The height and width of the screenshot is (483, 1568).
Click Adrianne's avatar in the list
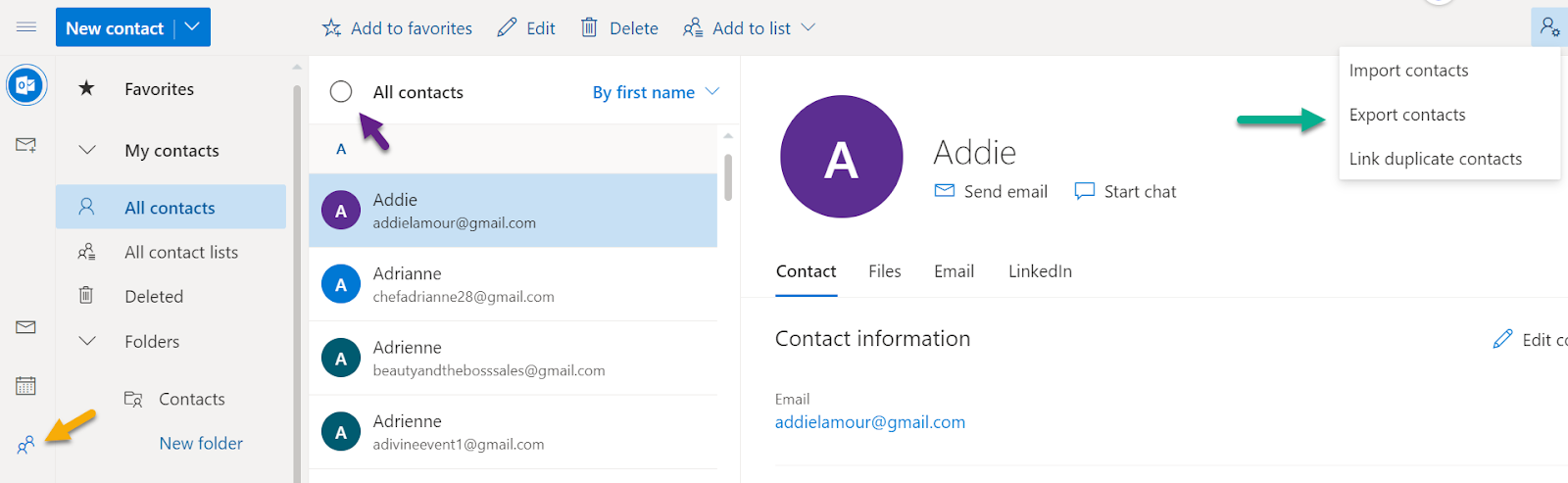(341, 284)
